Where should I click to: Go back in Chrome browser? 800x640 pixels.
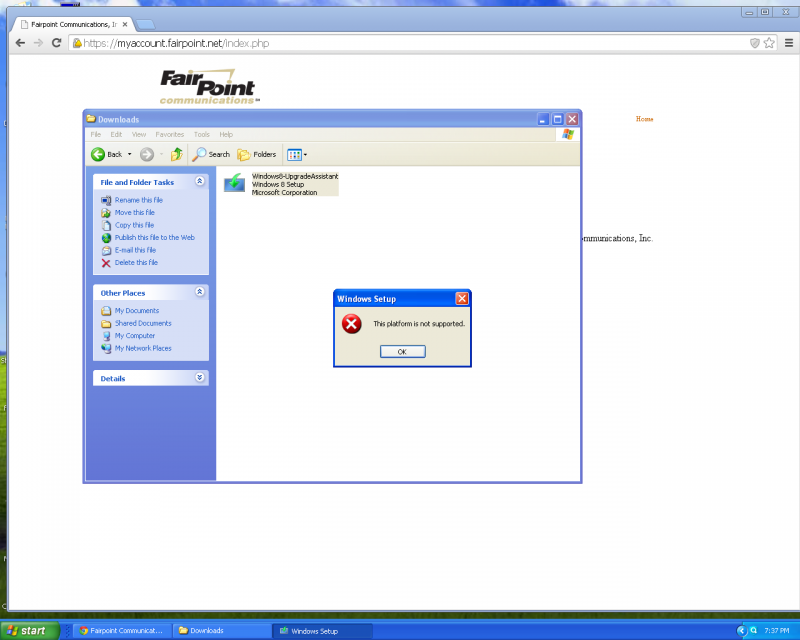pyautogui.click(x=20, y=43)
